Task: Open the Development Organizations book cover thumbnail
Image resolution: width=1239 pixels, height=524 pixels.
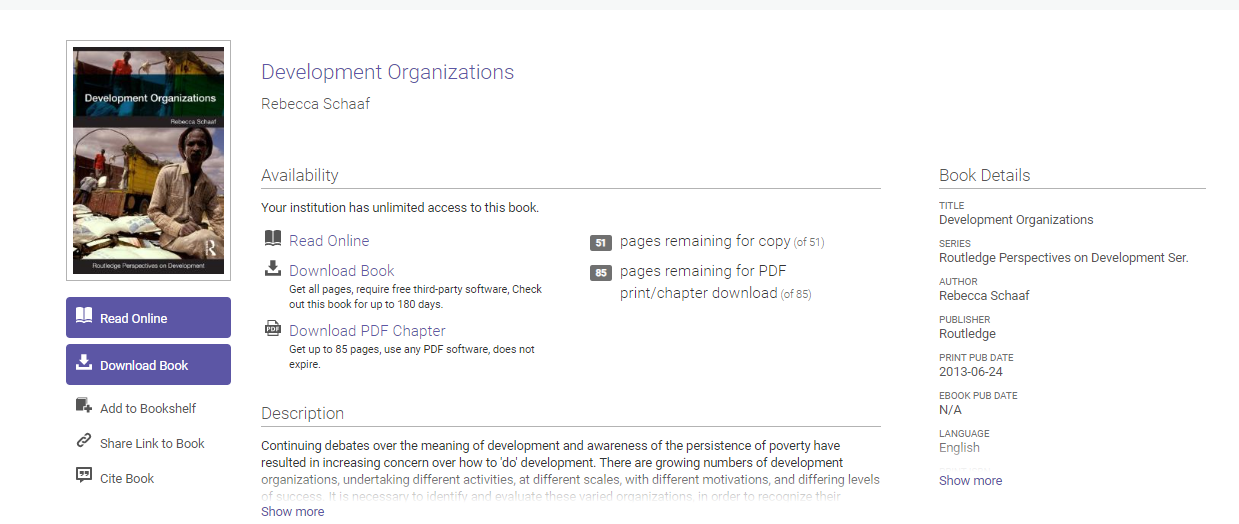Action: [148, 160]
